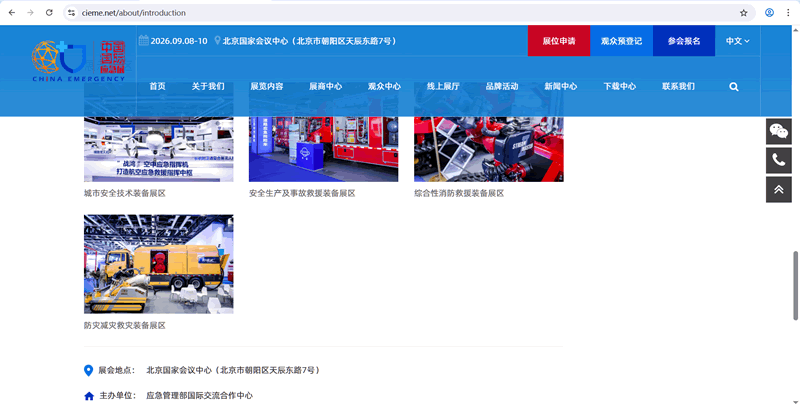Click the red 展位申请 button
This screenshot has width=800, height=406.
[559, 41]
